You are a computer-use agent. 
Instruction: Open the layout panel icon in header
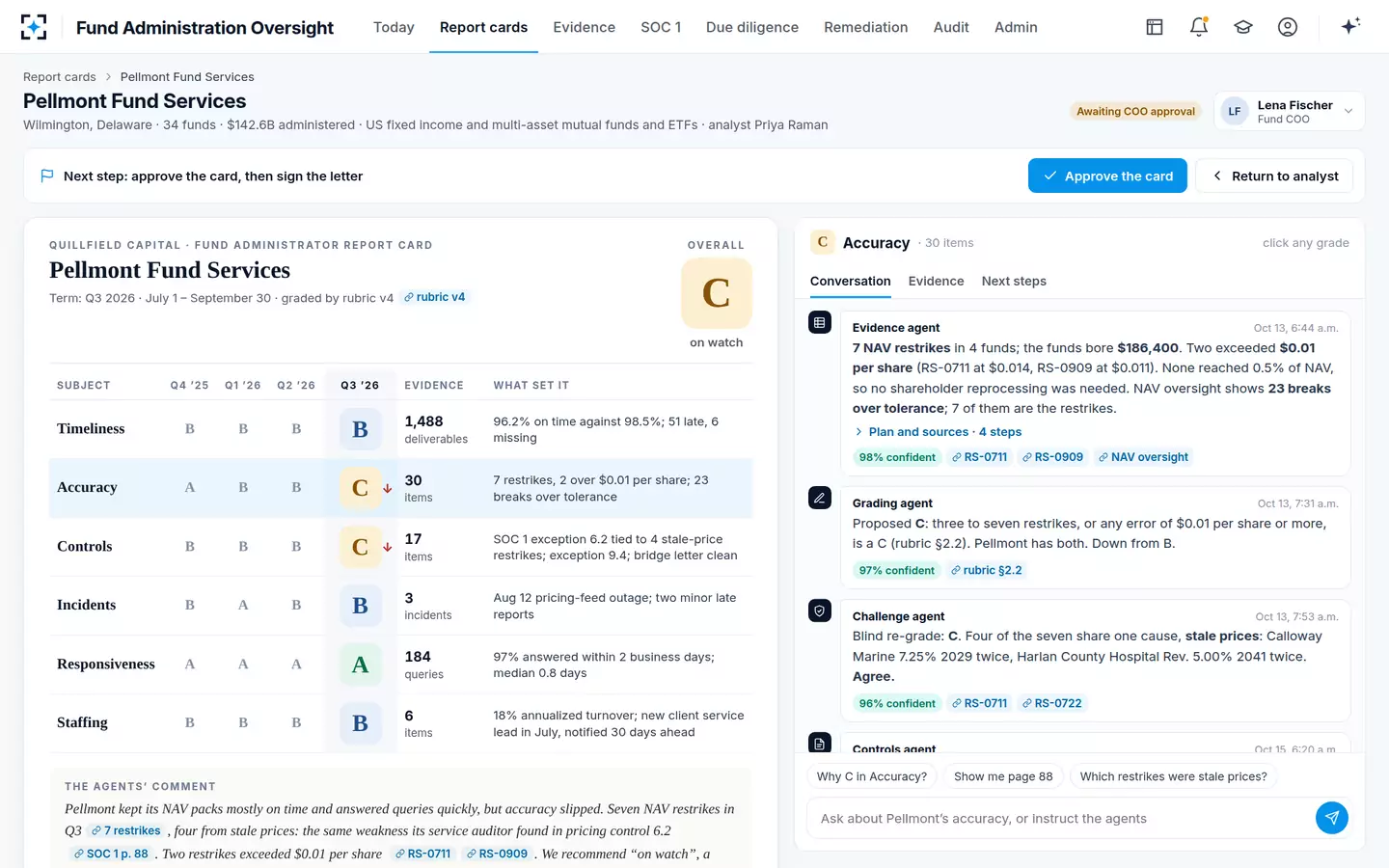[1155, 27]
